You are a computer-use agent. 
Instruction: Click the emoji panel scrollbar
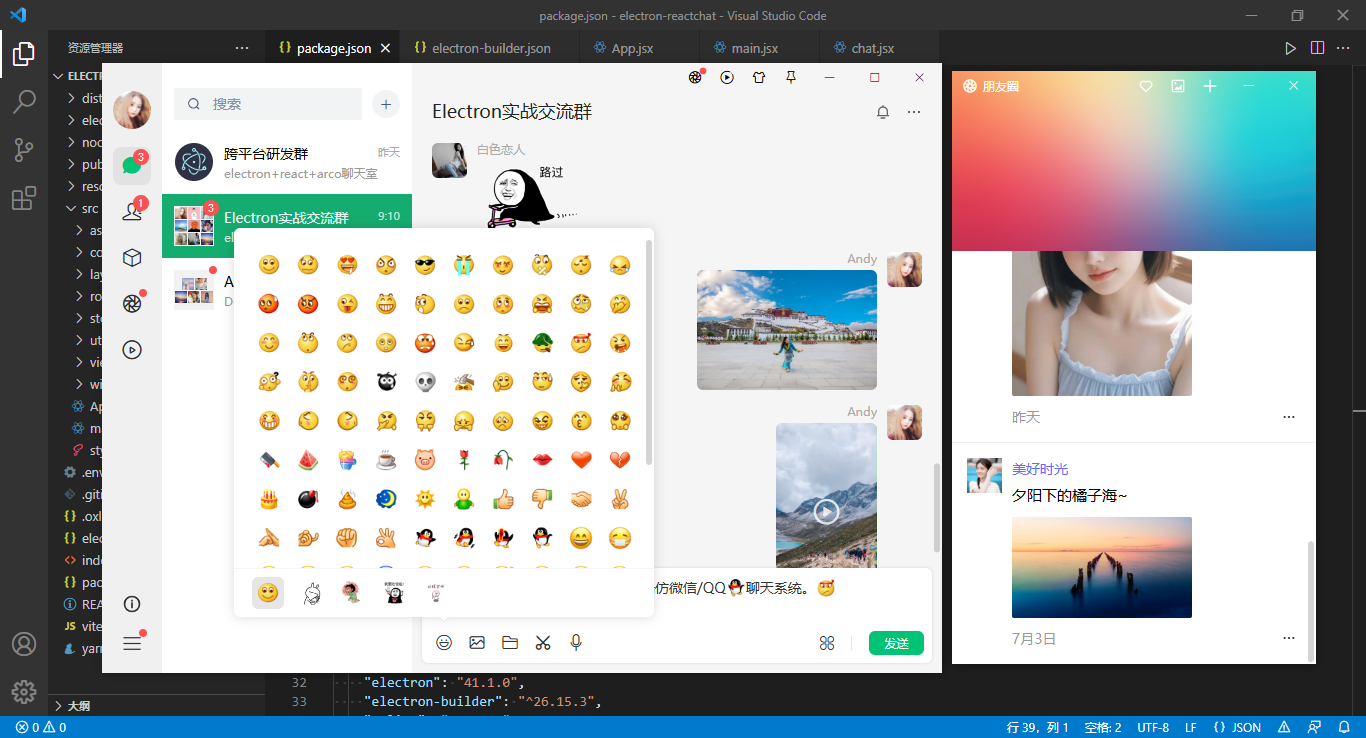coord(649,352)
